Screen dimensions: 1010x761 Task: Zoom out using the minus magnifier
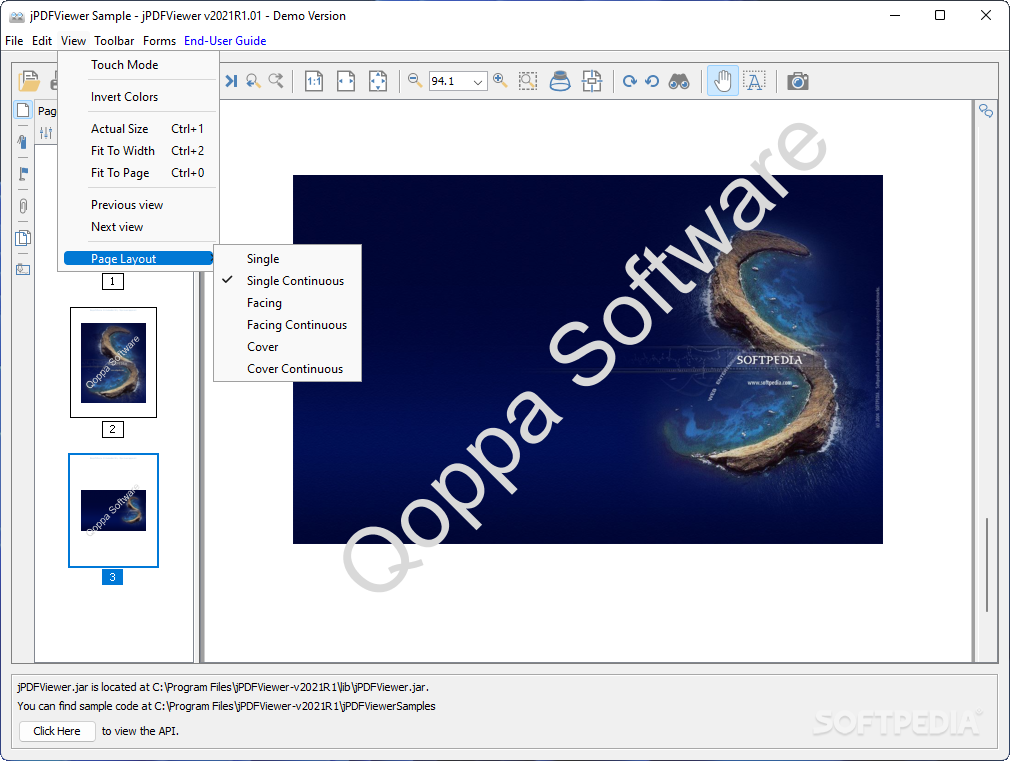415,81
